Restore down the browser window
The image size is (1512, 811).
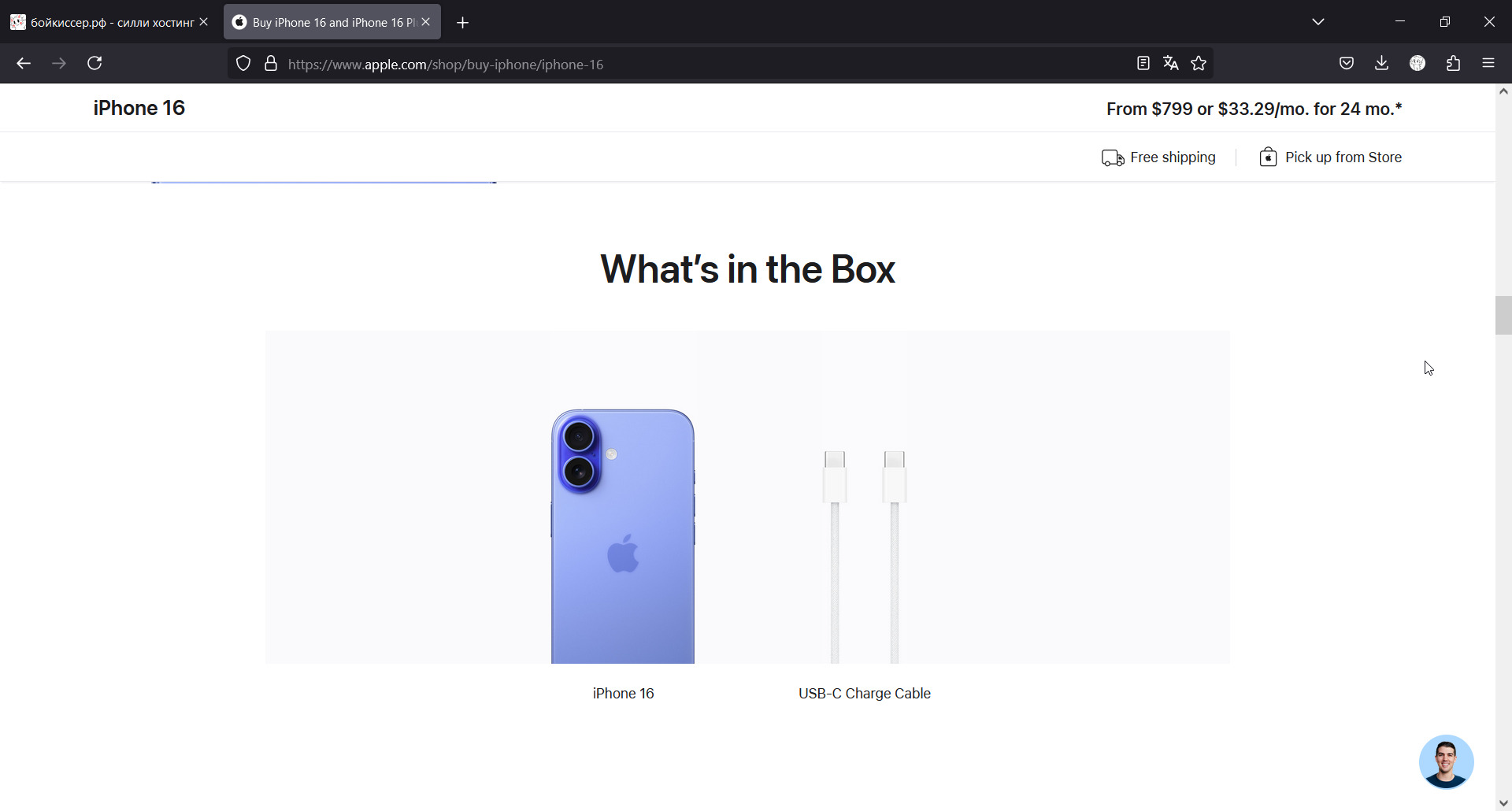pyautogui.click(x=1444, y=22)
